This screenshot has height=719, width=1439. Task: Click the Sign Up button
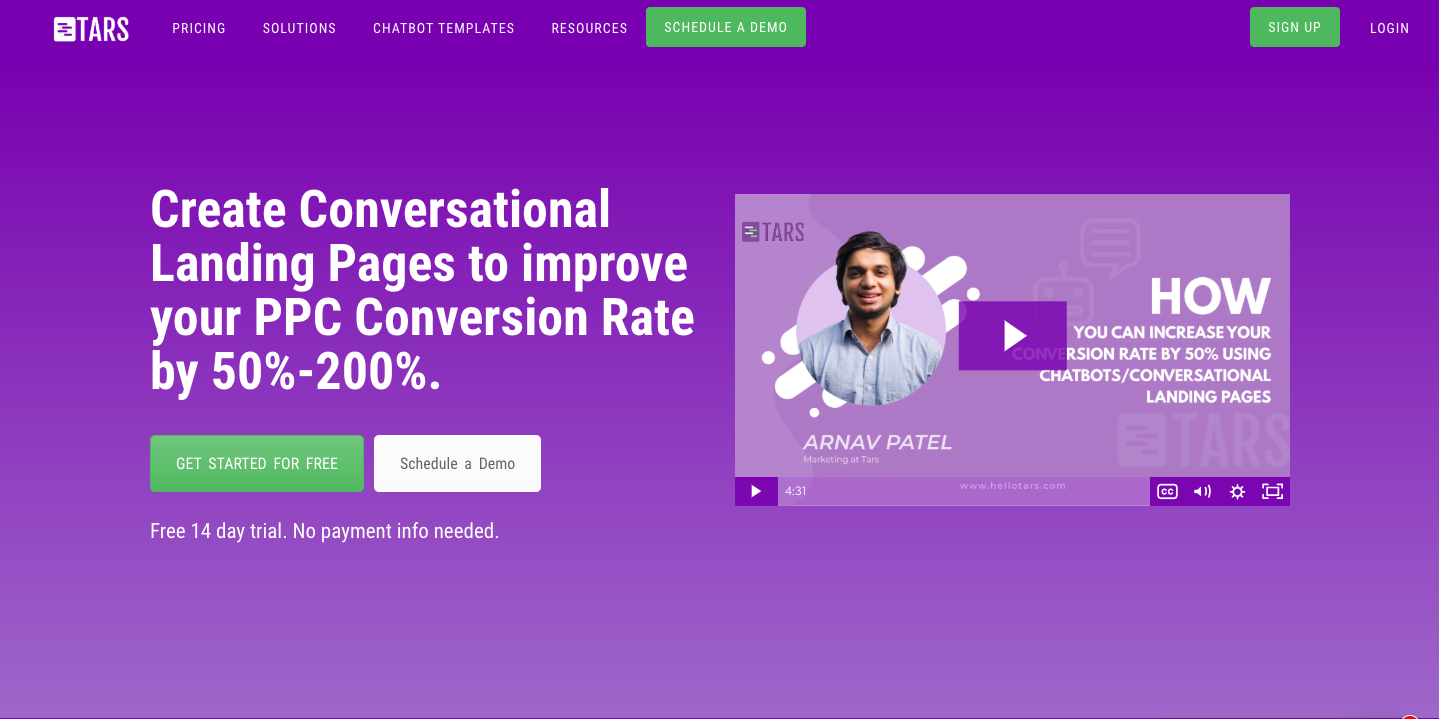(1295, 27)
